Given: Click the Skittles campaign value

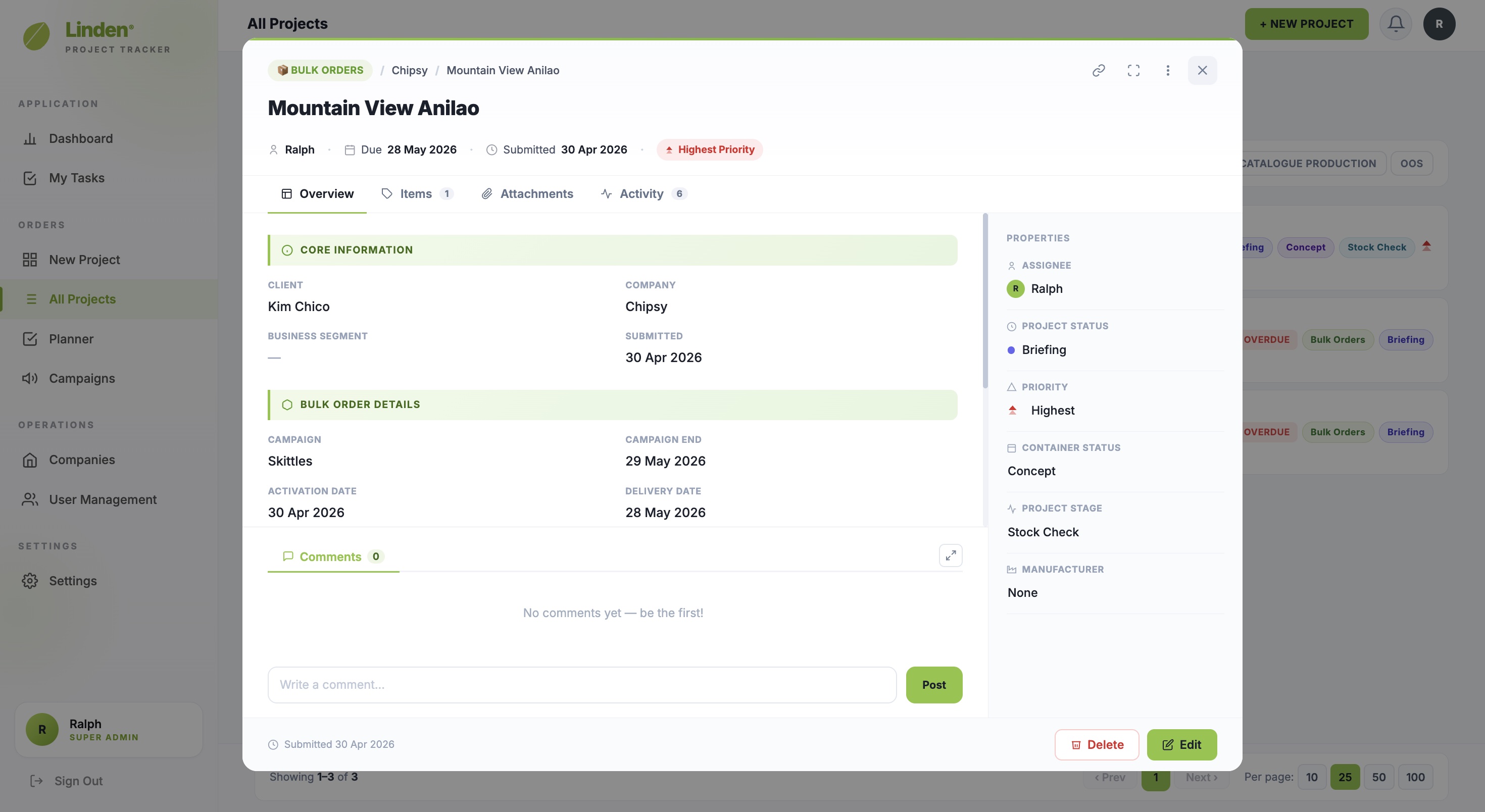Looking at the screenshot, I should click(x=290, y=461).
